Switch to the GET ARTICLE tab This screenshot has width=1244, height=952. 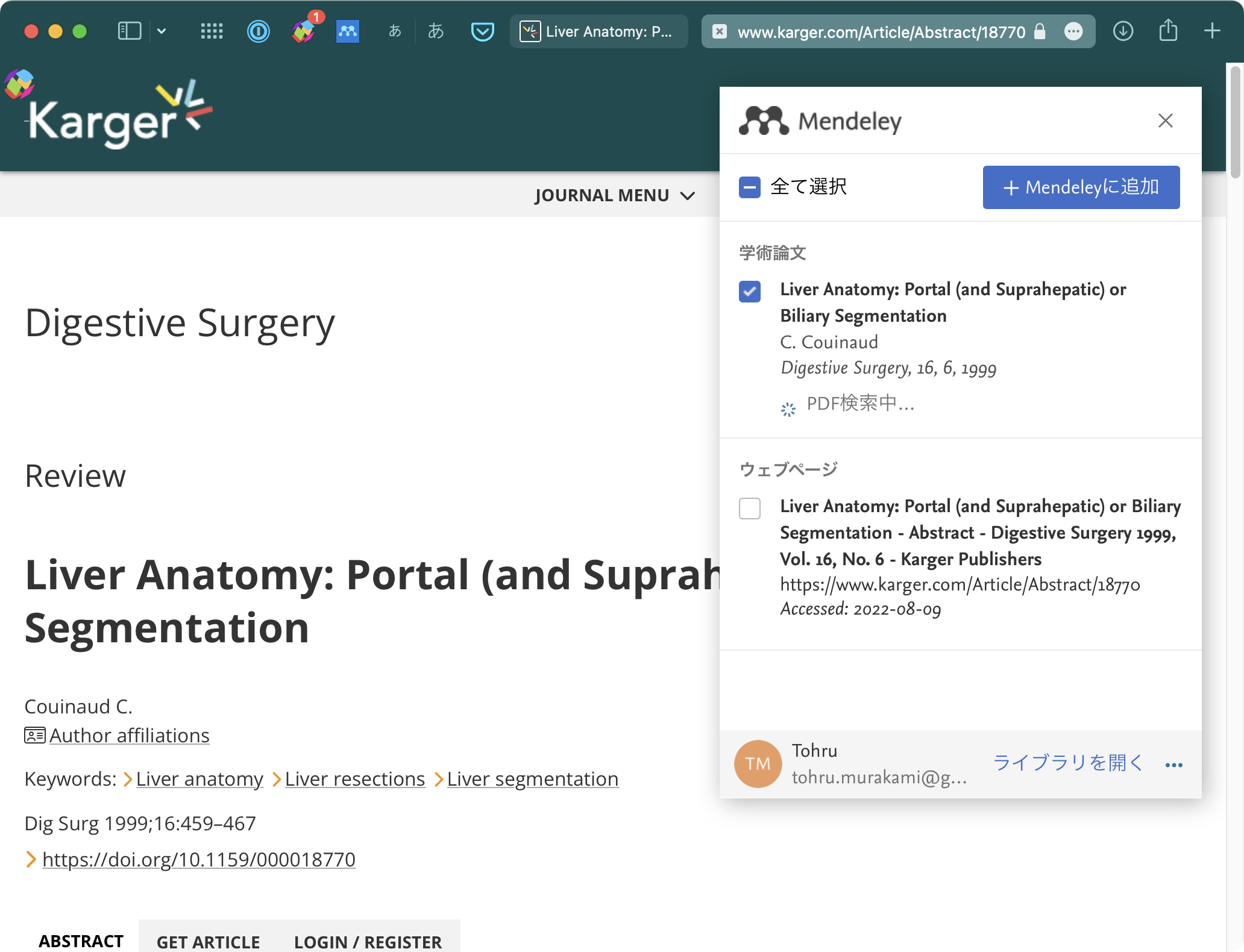click(209, 941)
